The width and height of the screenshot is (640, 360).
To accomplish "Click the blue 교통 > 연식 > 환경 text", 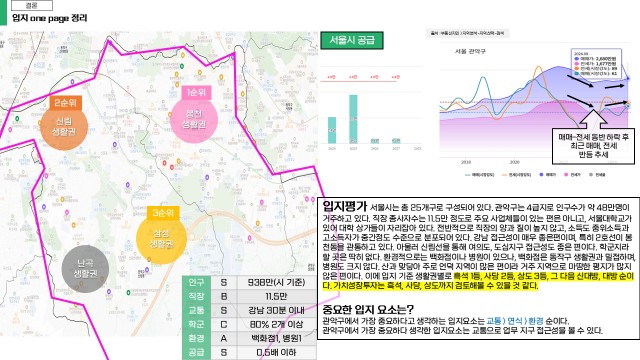I will click(515, 321).
